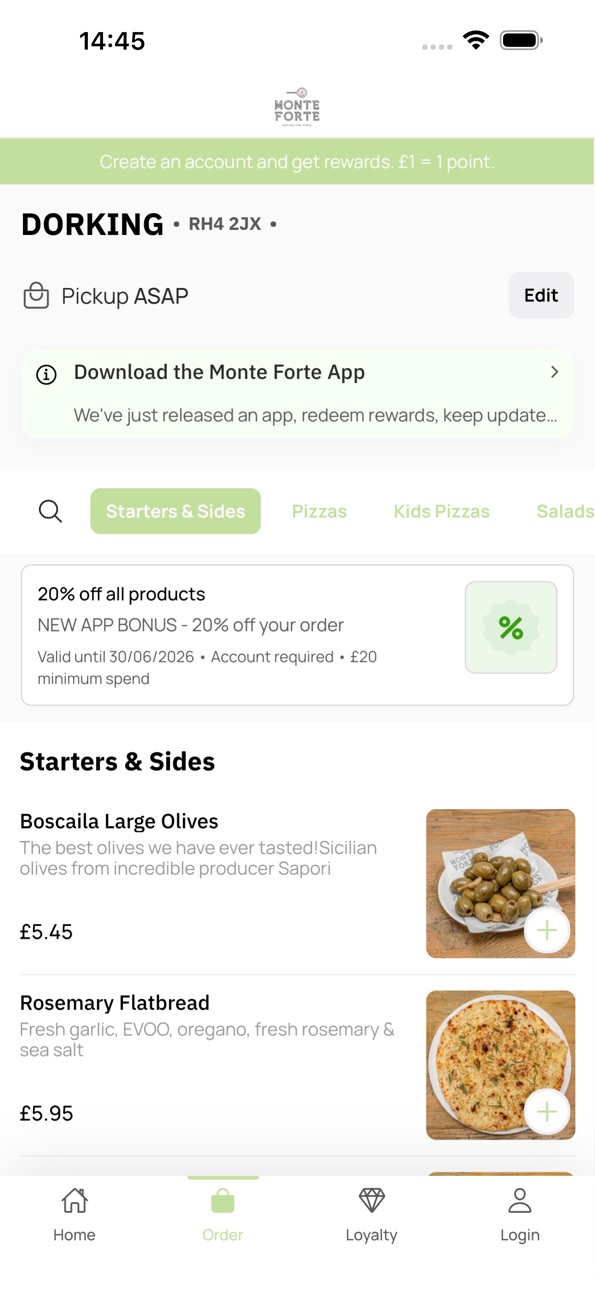This screenshot has height=1290, width=595.
Task: Open the menu search magnifier icon
Action: coord(50,511)
